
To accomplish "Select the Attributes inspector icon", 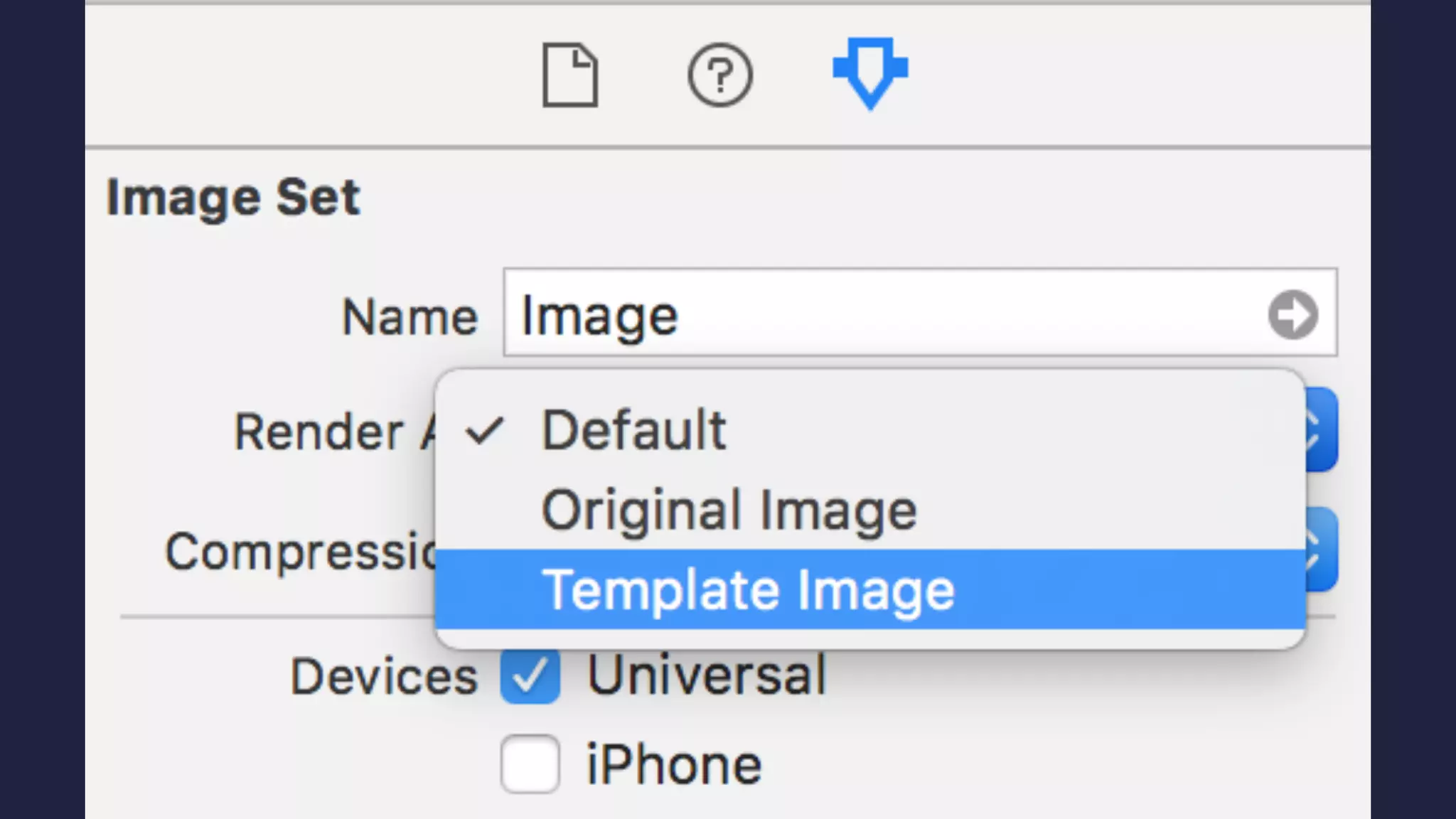I will pyautogui.click(x=870, y=73).
